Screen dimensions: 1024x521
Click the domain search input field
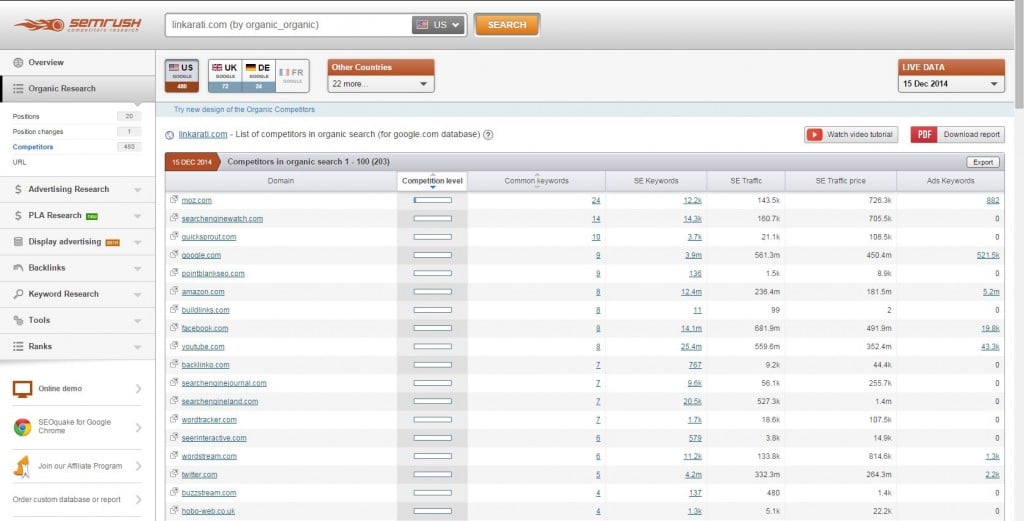[289, 25]
